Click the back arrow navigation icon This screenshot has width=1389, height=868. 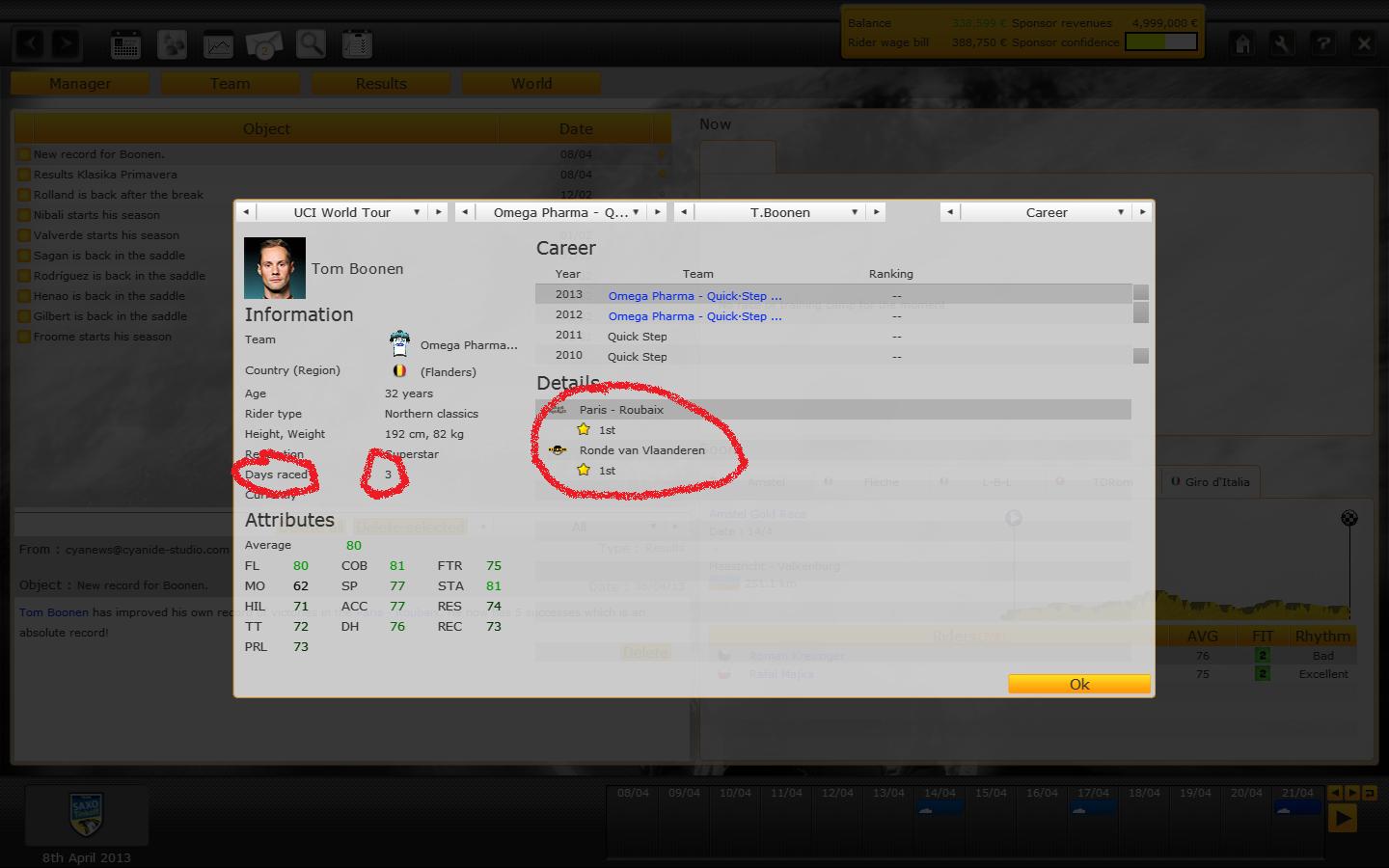coord(30,43)
